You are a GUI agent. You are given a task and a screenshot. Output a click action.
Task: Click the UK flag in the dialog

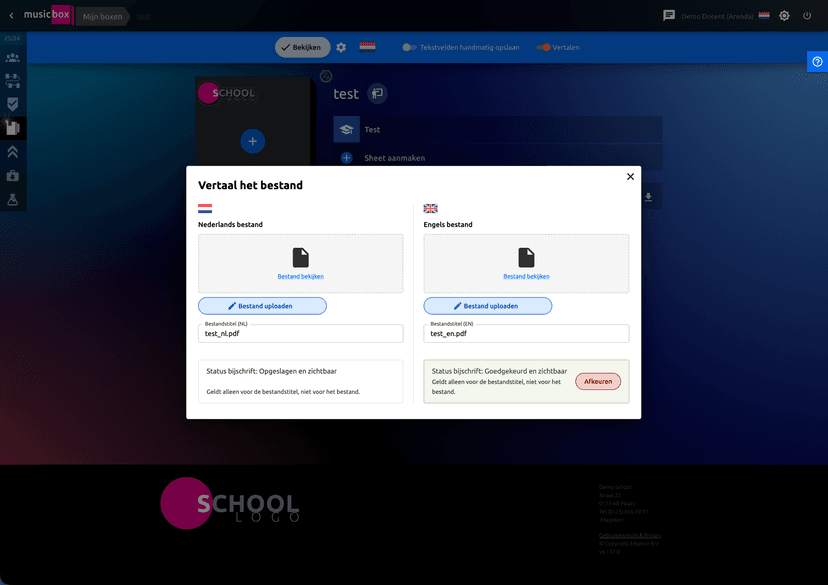point(430,209)
